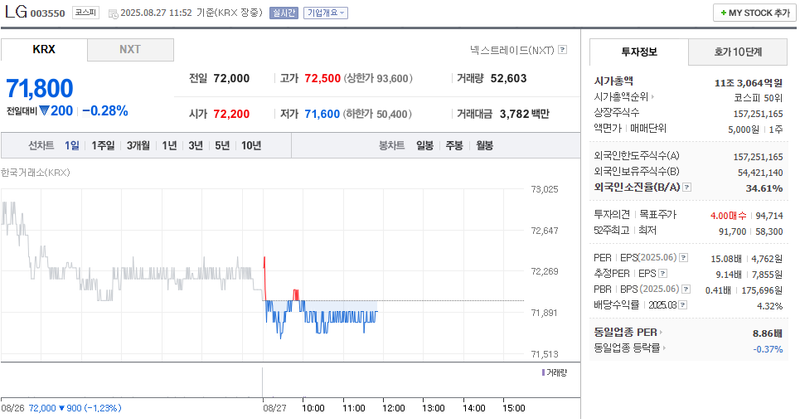Switch to the NXT tab
The width and height of the screenshot is (800, 419).
pos(130,50)
